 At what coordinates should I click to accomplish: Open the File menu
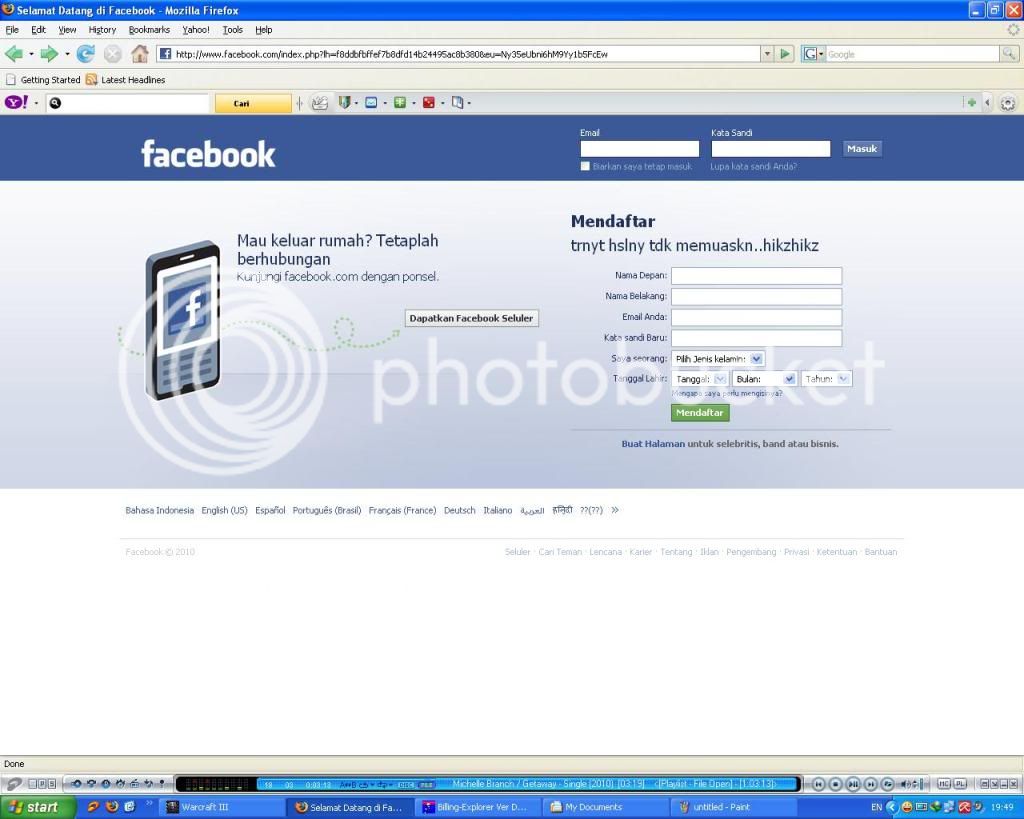tap(12, 30)
